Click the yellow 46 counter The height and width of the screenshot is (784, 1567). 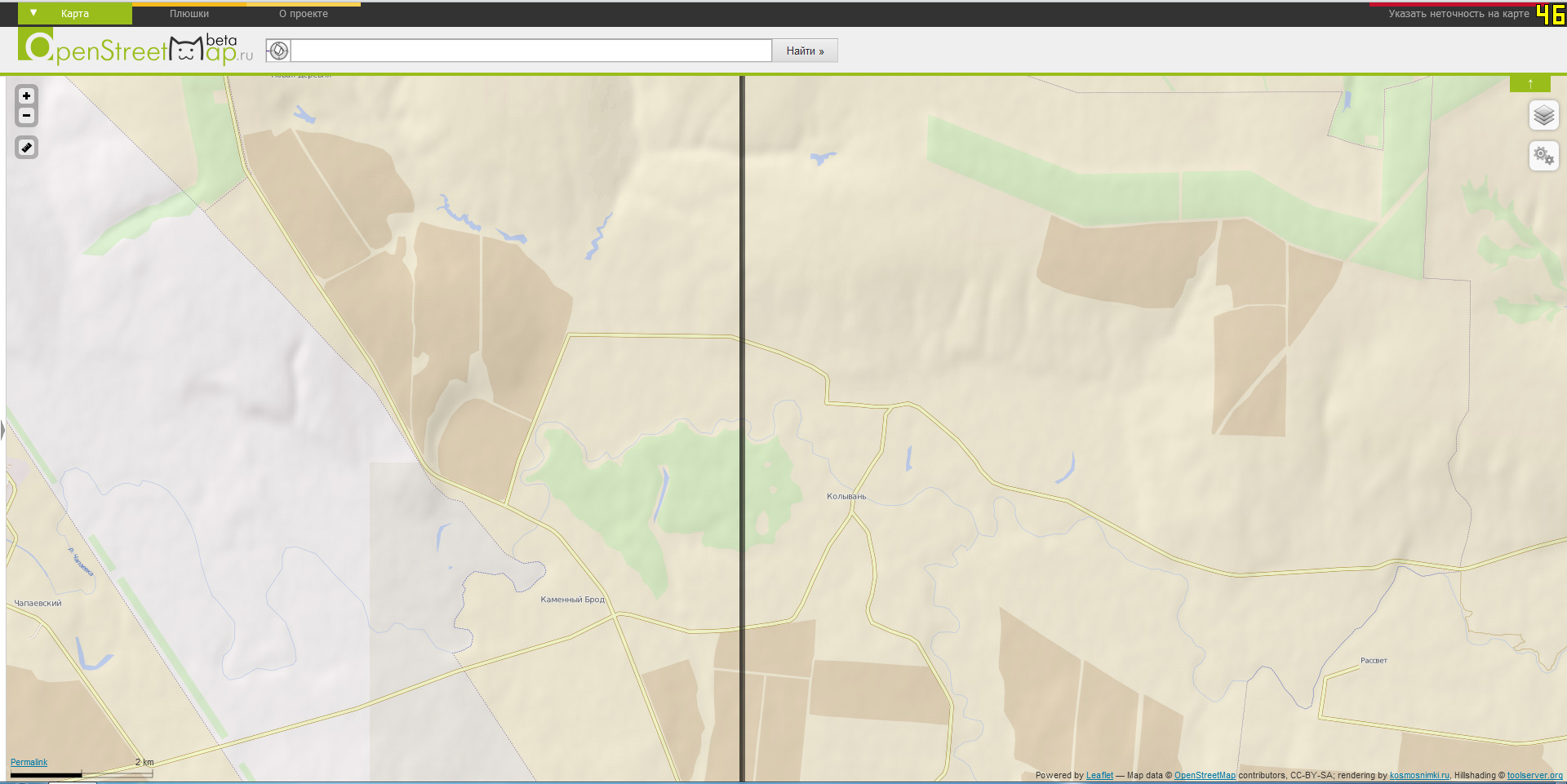(1550, 15)
